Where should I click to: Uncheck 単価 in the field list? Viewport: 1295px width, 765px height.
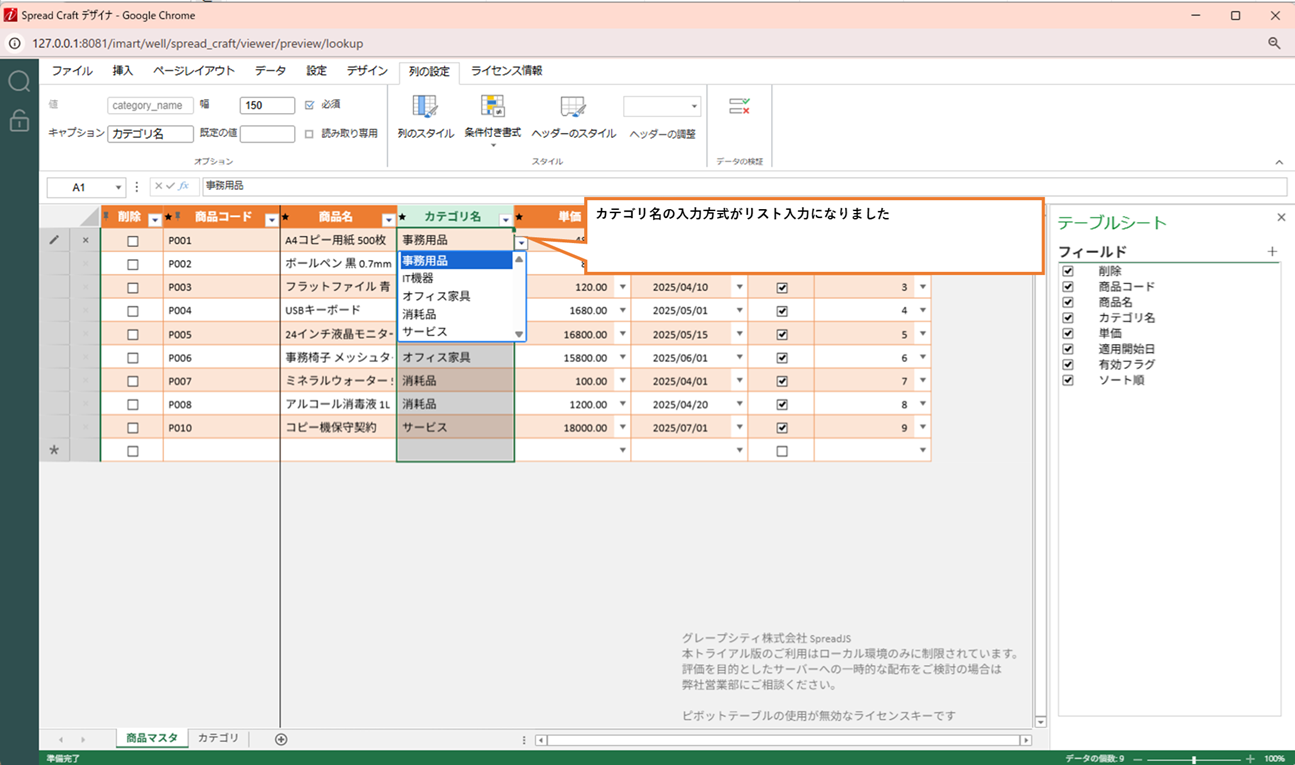1068,333
